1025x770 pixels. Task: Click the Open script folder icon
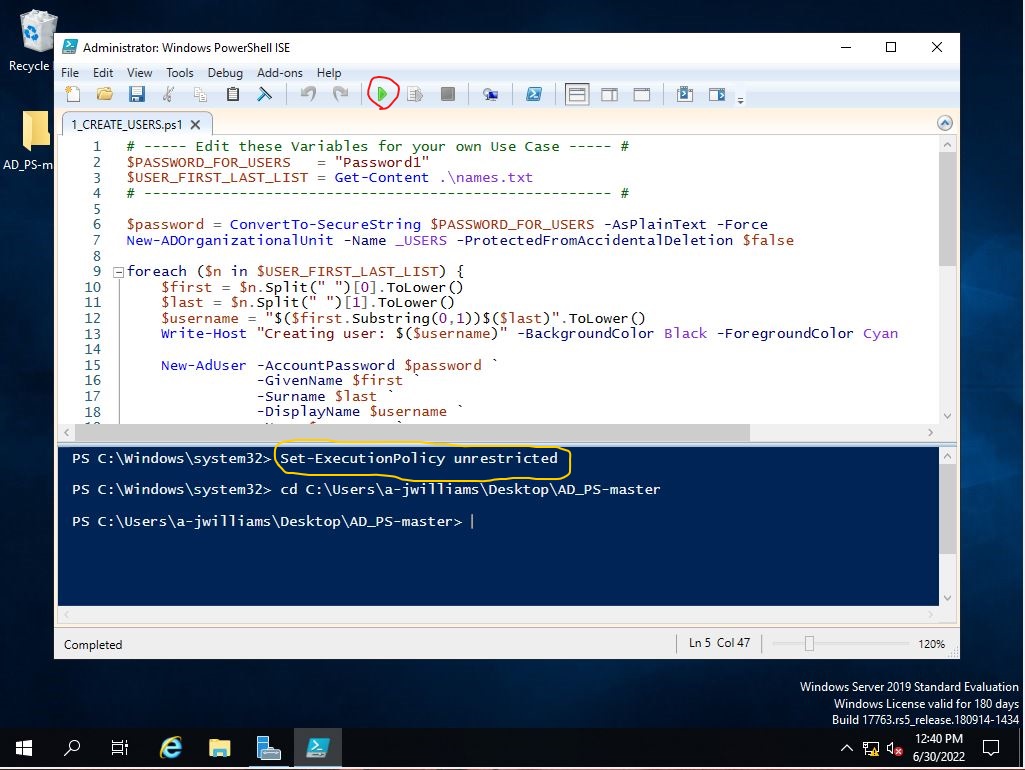[x=105, y=95]
